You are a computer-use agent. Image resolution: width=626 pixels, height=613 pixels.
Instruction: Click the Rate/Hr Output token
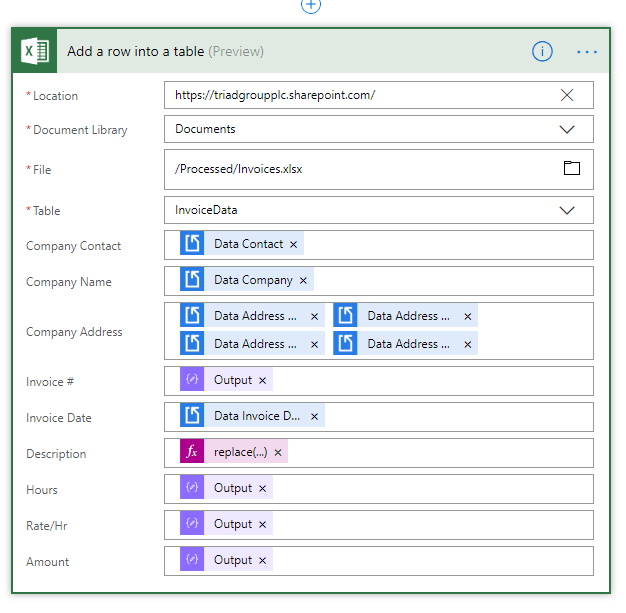(x=226, y=524)
